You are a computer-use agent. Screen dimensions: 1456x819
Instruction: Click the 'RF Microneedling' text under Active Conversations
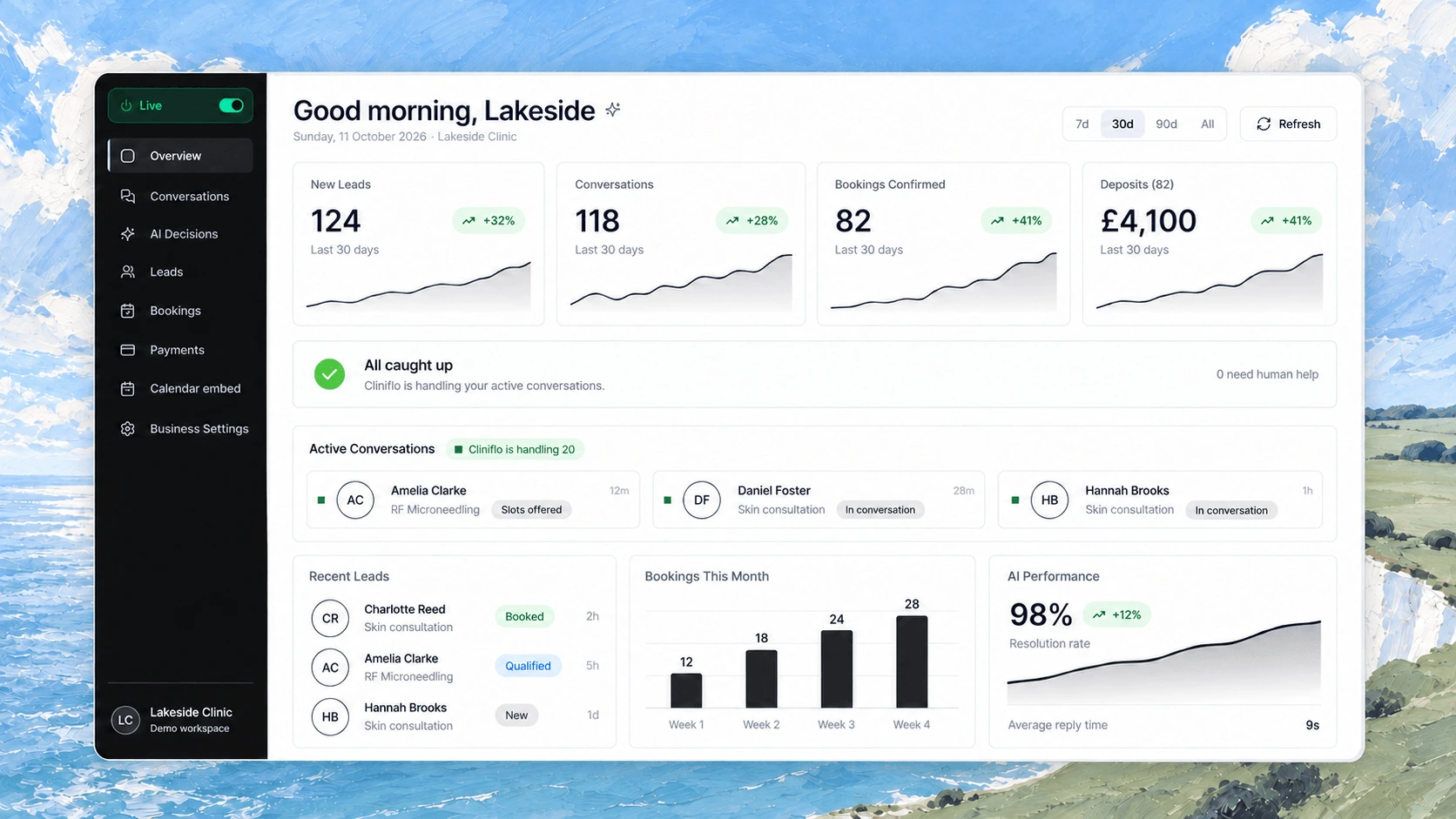435,510
